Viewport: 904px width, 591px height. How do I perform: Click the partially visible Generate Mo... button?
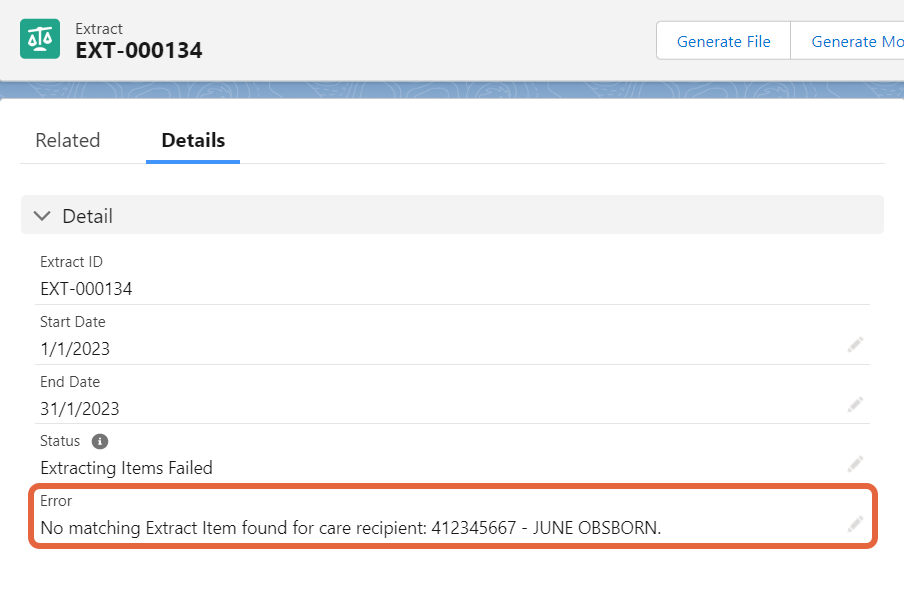(x=848, y=41)
